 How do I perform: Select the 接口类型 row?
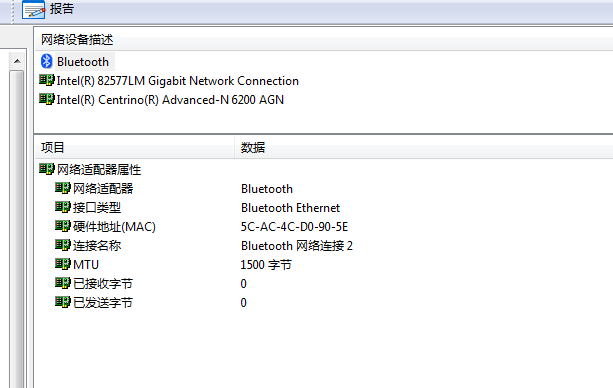click(324, 208)
